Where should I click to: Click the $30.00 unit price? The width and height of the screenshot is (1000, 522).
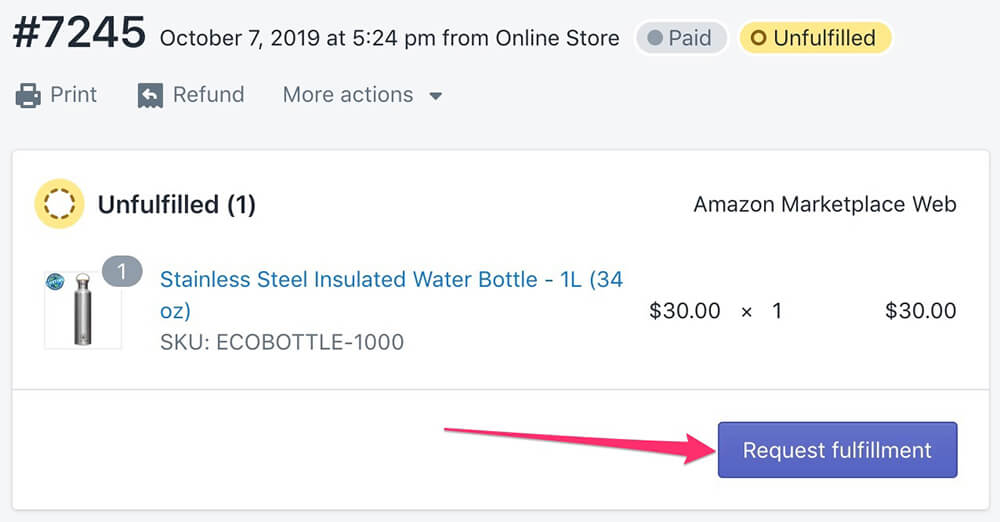click(684, 311)
